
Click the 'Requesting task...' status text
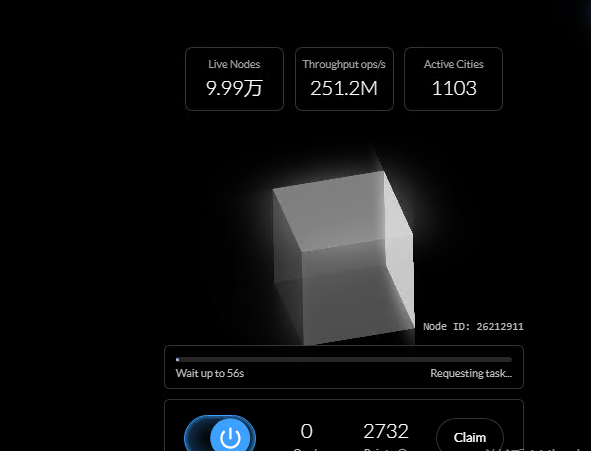point(471,373)
